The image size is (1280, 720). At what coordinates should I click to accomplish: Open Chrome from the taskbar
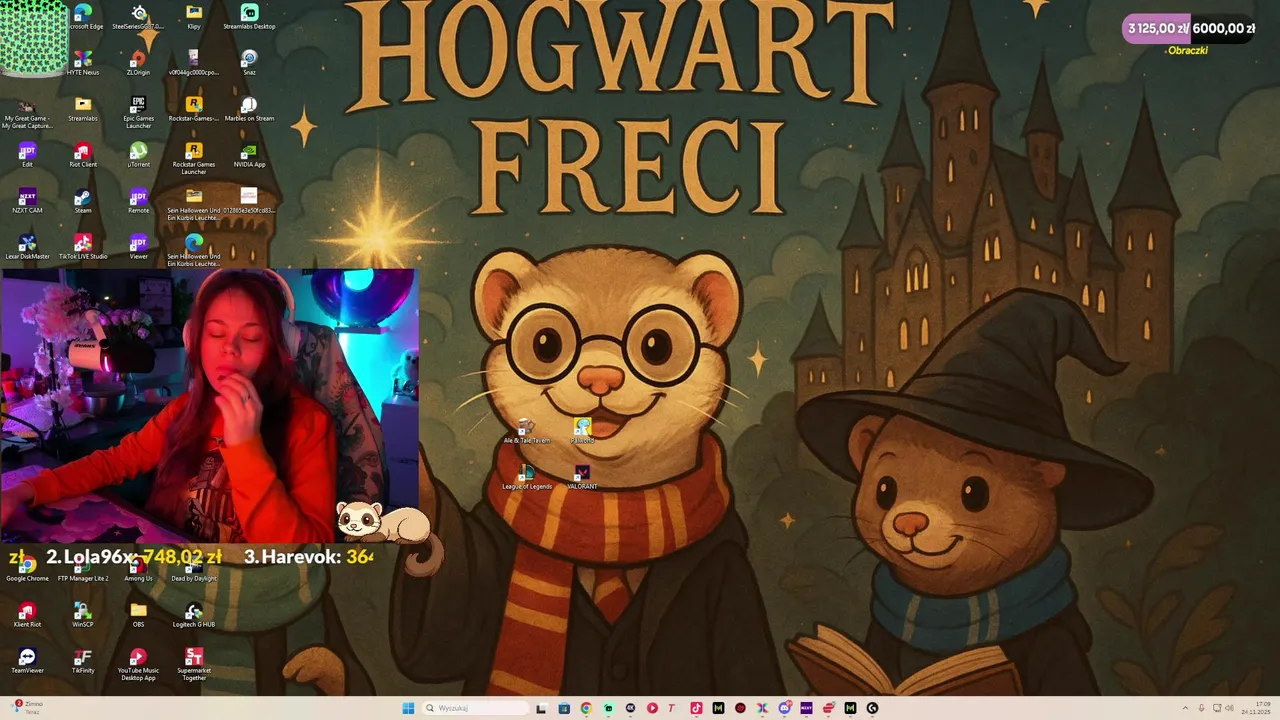[586, 708]
